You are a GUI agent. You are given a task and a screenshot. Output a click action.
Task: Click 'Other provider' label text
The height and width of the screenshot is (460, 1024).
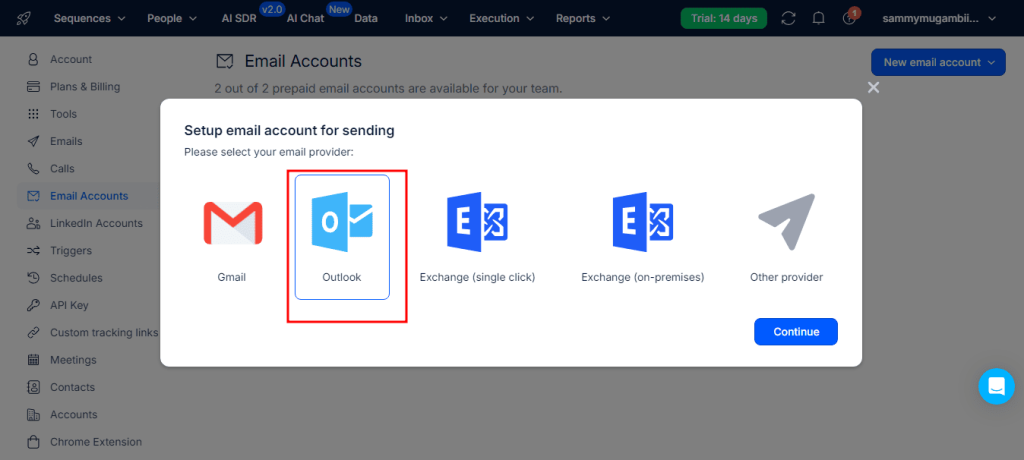point(786,277)
